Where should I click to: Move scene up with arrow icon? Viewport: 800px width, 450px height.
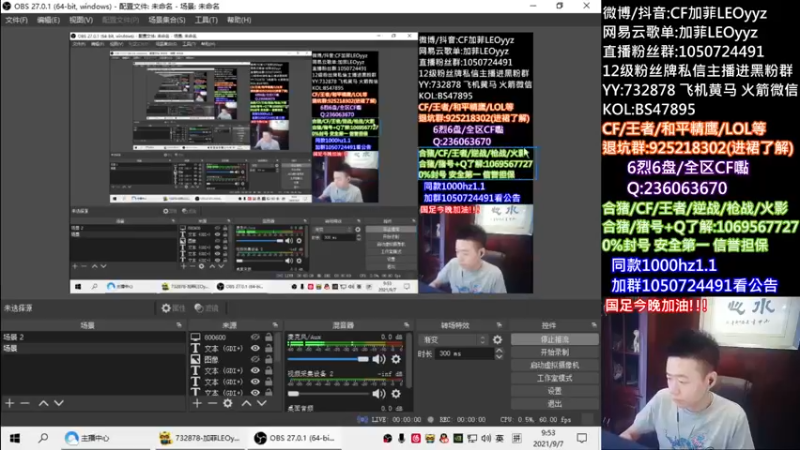tap(43, 403)
